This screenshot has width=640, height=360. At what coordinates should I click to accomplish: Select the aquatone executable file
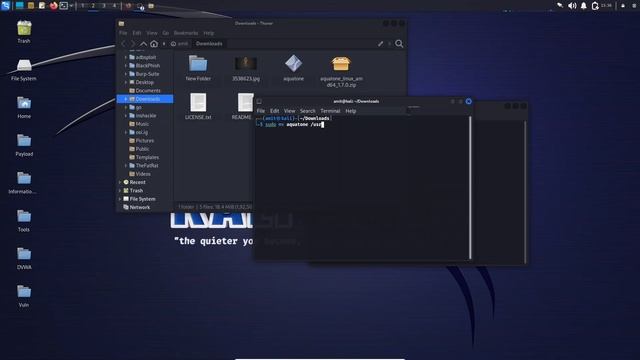pos(293,68)
